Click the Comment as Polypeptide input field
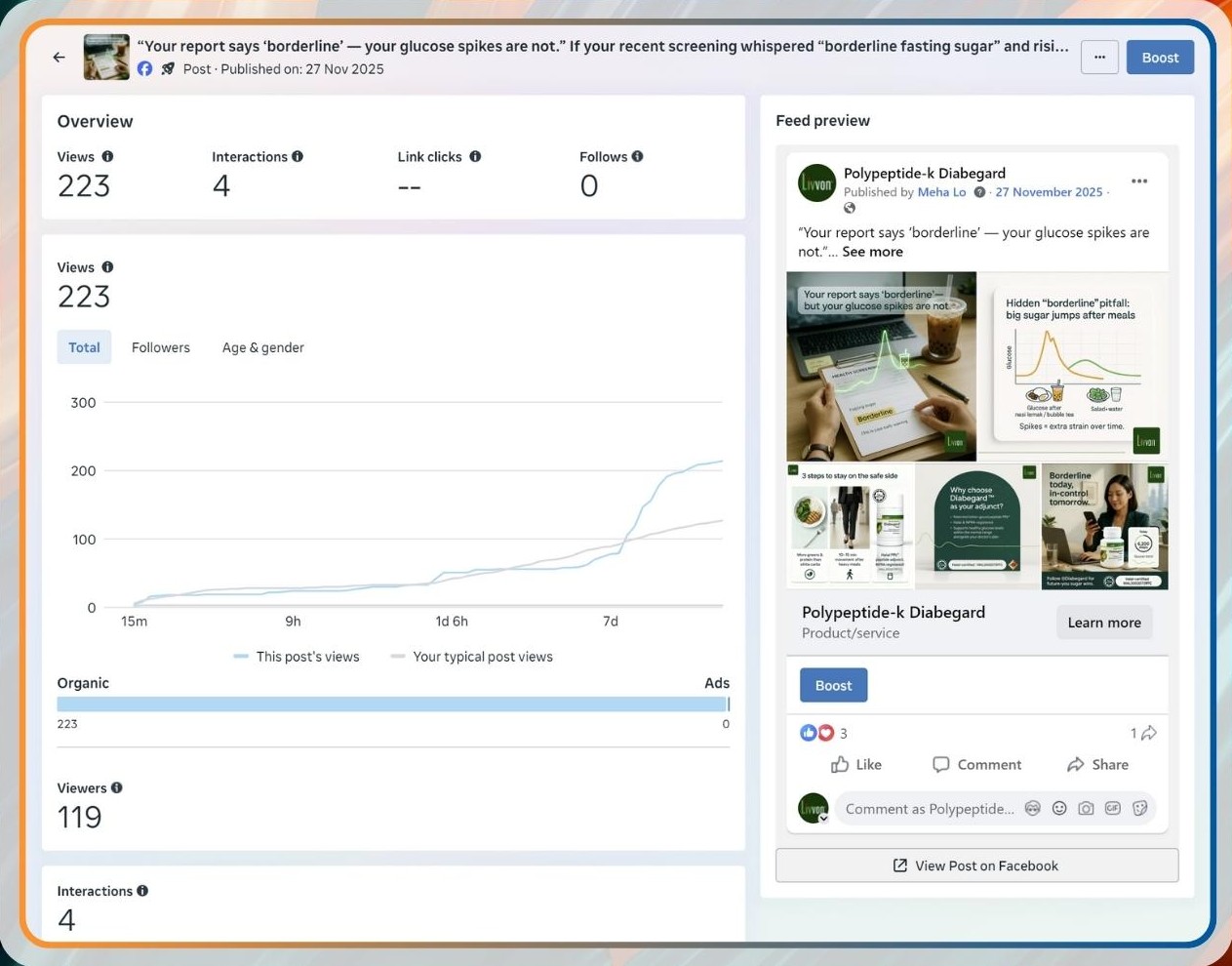This screenshot has height=966, width=1232. (929, 809)
